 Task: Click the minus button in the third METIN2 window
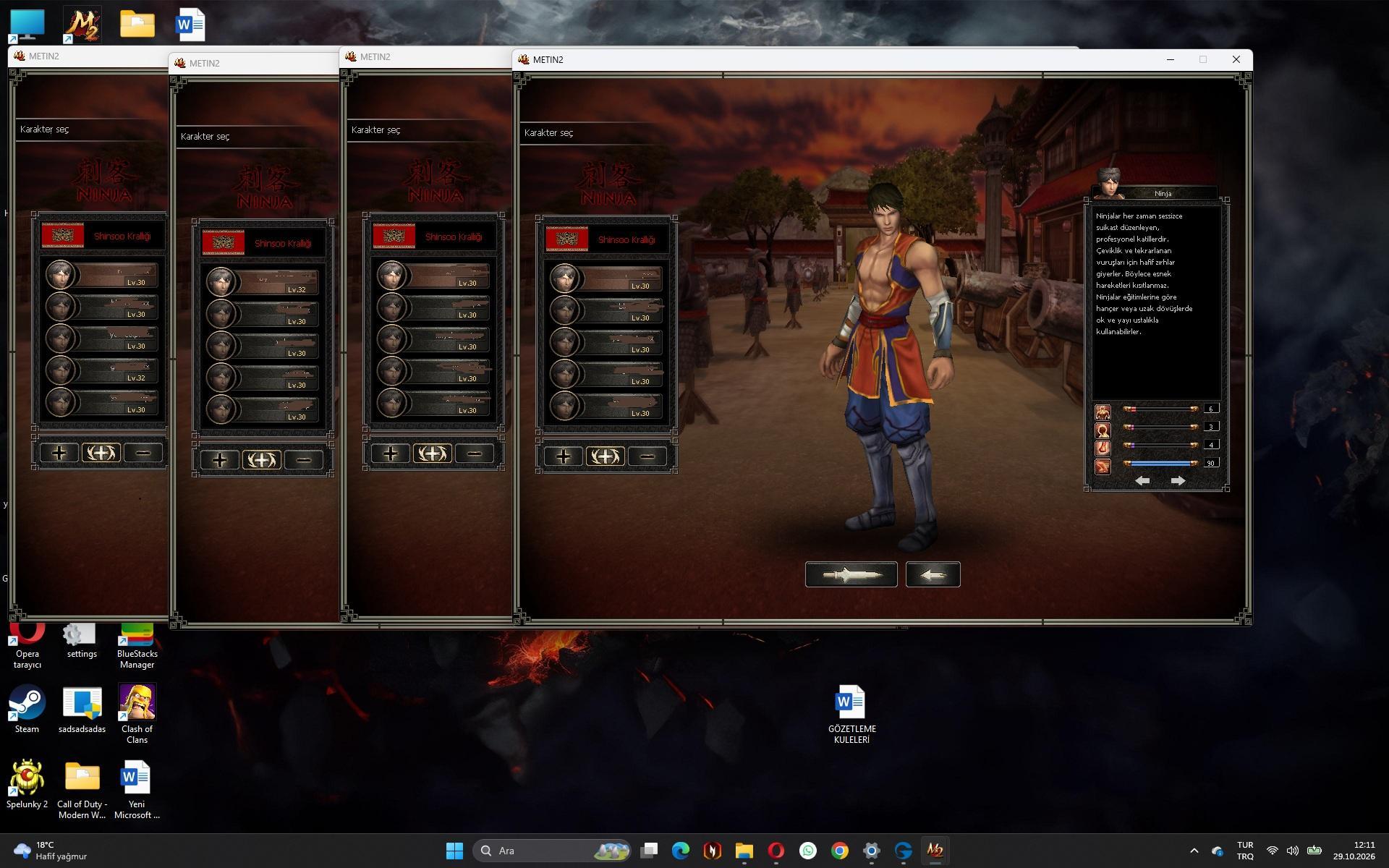pyautogui.click(x=474, y=454)
